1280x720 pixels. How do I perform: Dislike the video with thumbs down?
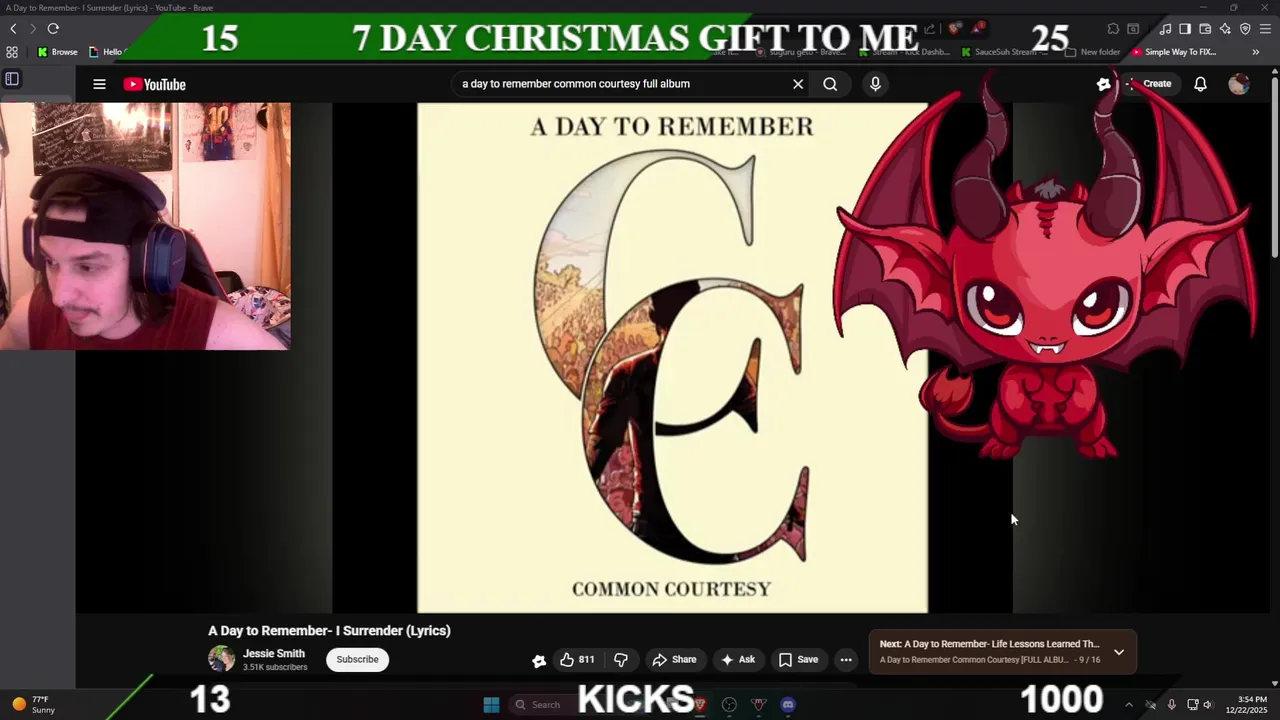coord(621,659)
